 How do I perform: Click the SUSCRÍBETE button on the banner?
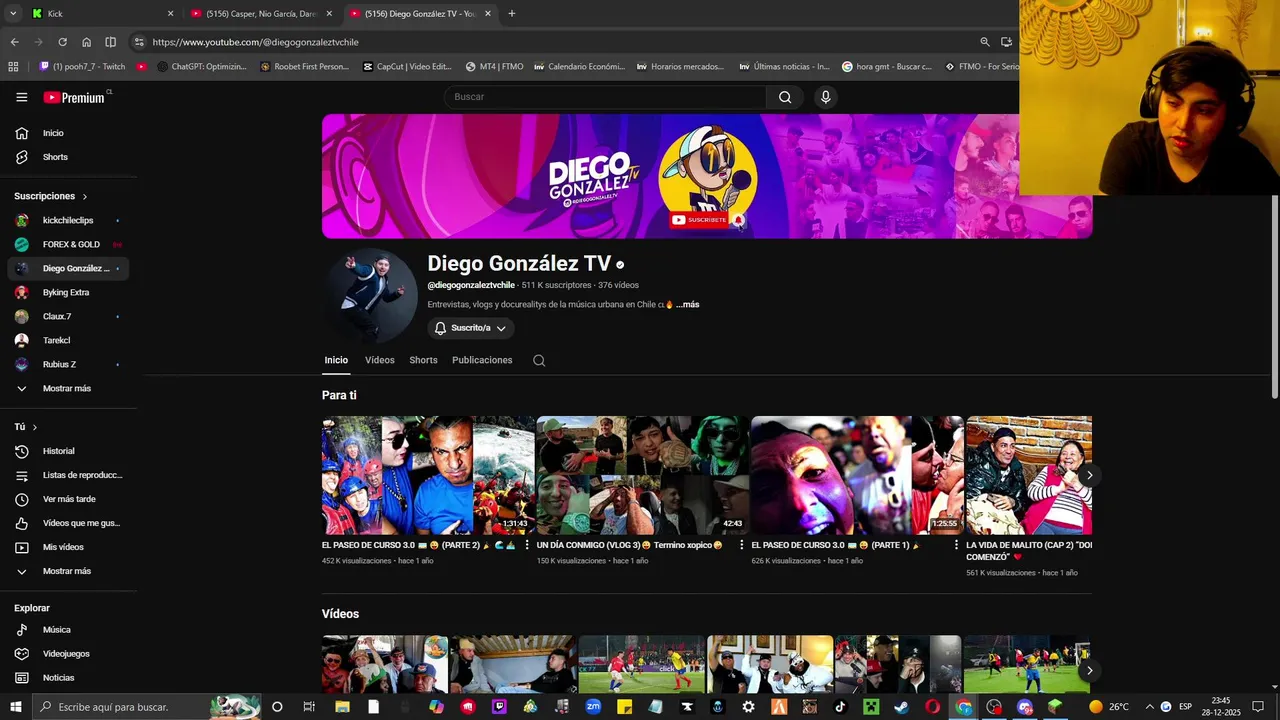(699, 220)
